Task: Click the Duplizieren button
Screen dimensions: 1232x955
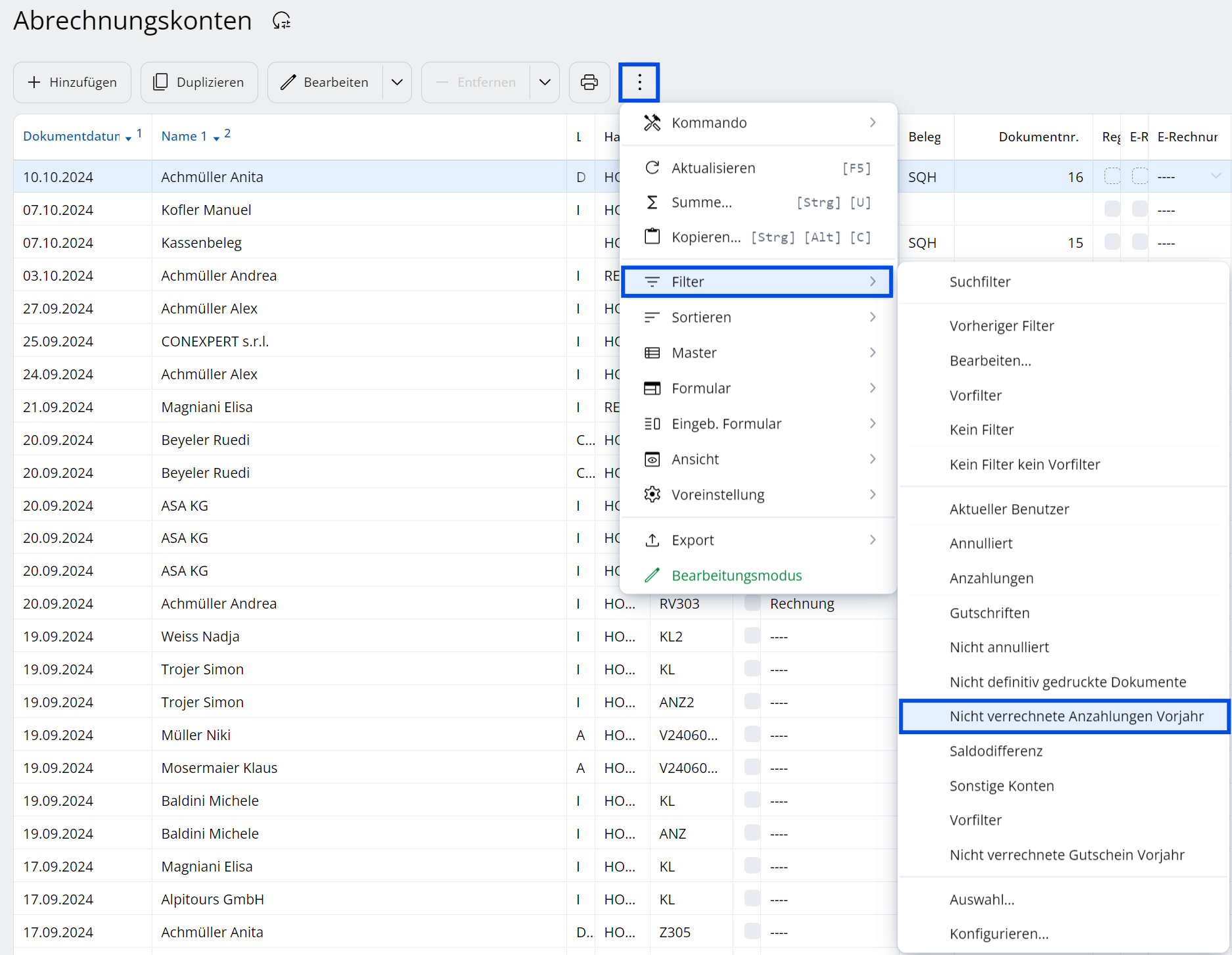Action: pyautogui.click(x=199, y=82)
